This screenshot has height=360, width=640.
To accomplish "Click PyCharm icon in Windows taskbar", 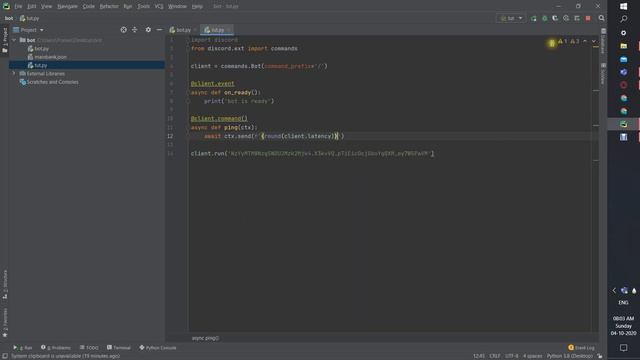I will tap(624, 124).
